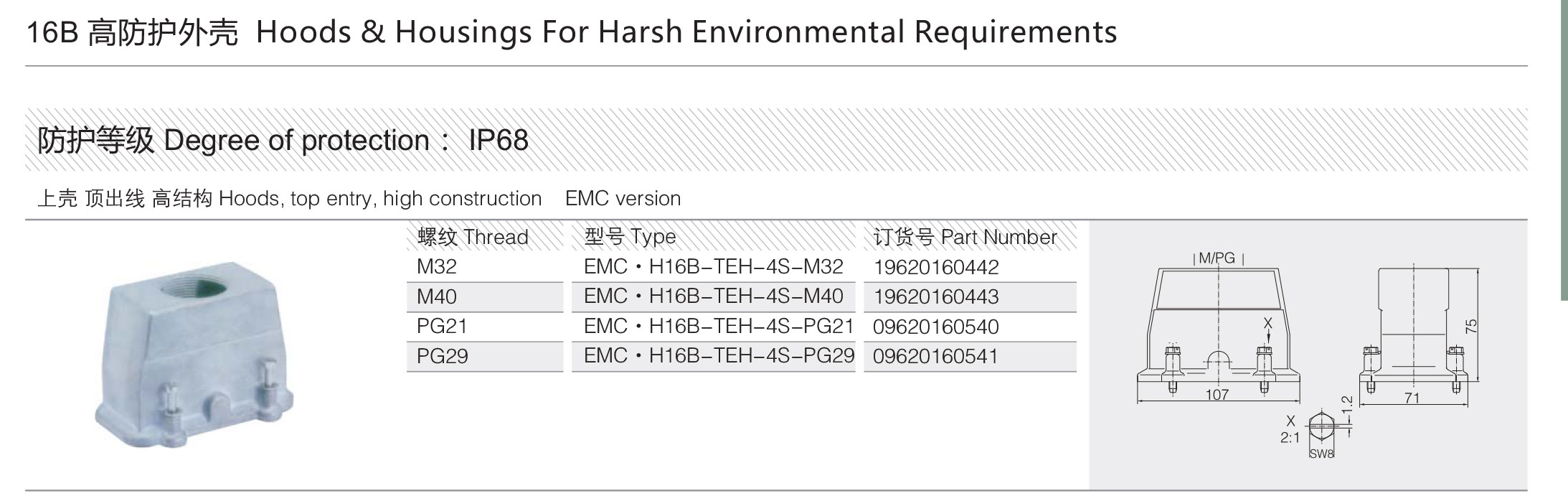Select part number 09620160540

(935, 327)
